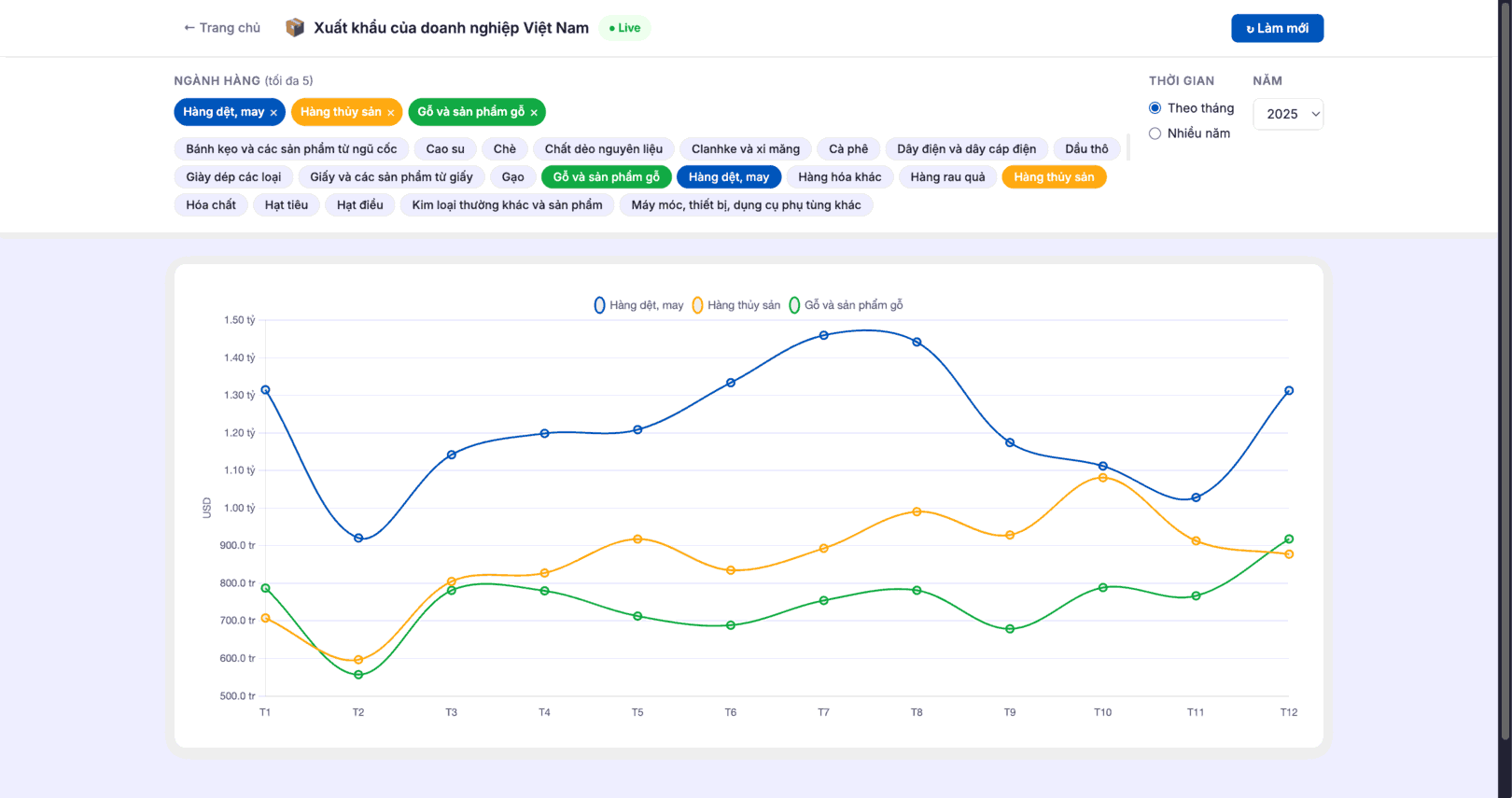This screenshot has width=1512, height=798.
Task: Click the Làm mới refresh button
Action: 1277,28
